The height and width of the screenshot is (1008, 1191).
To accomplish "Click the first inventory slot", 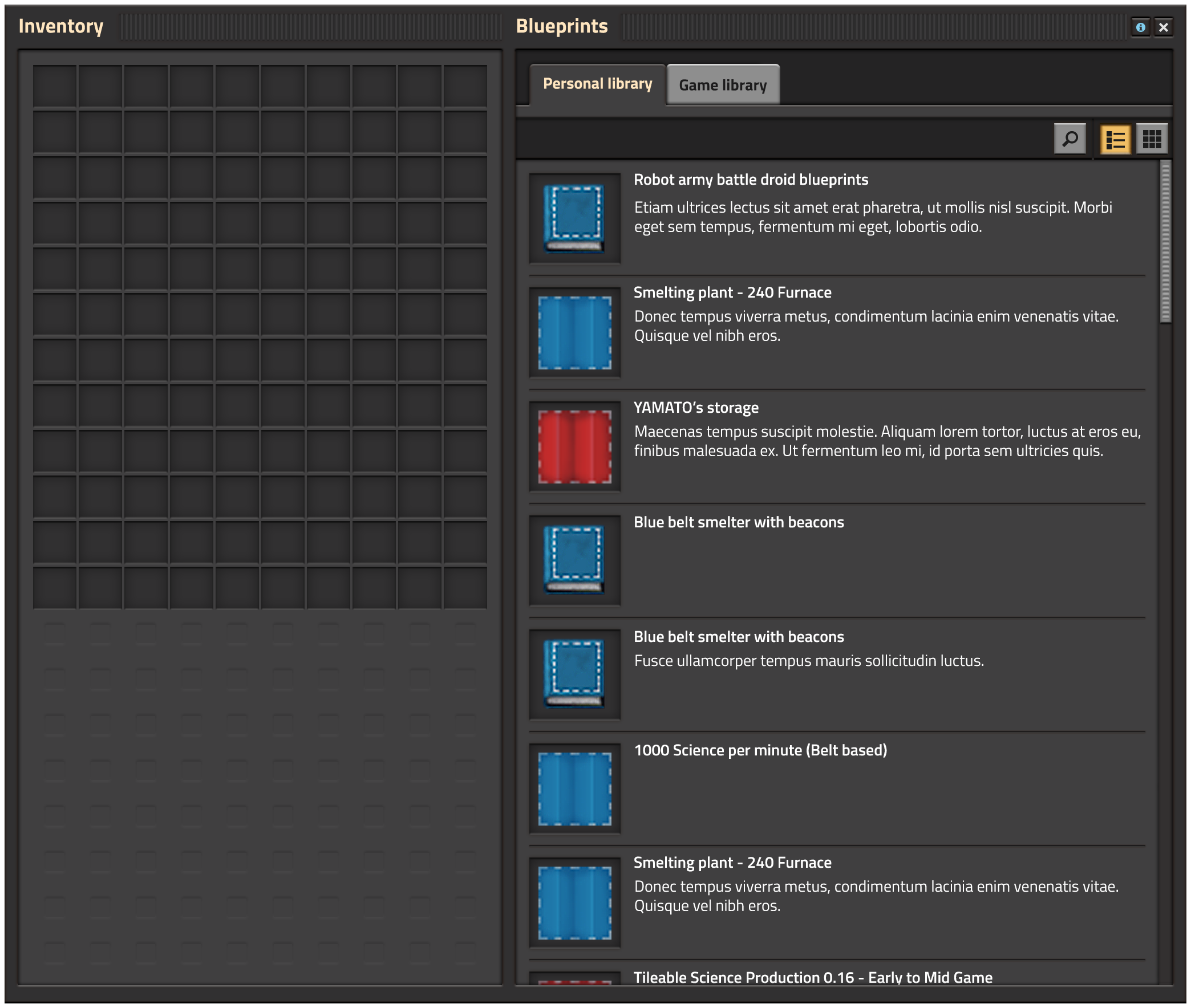I will [x=54, y=86].
